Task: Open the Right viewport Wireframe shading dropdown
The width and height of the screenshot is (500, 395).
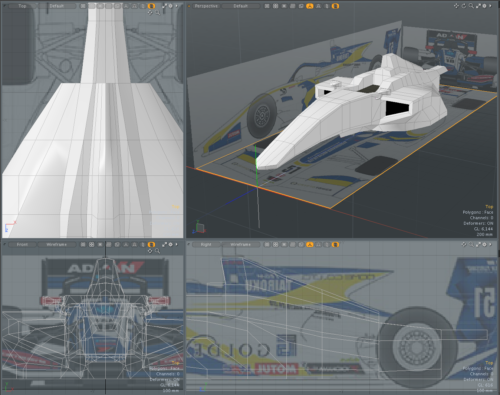Action: pyautogui.click(x=241, y=244)
